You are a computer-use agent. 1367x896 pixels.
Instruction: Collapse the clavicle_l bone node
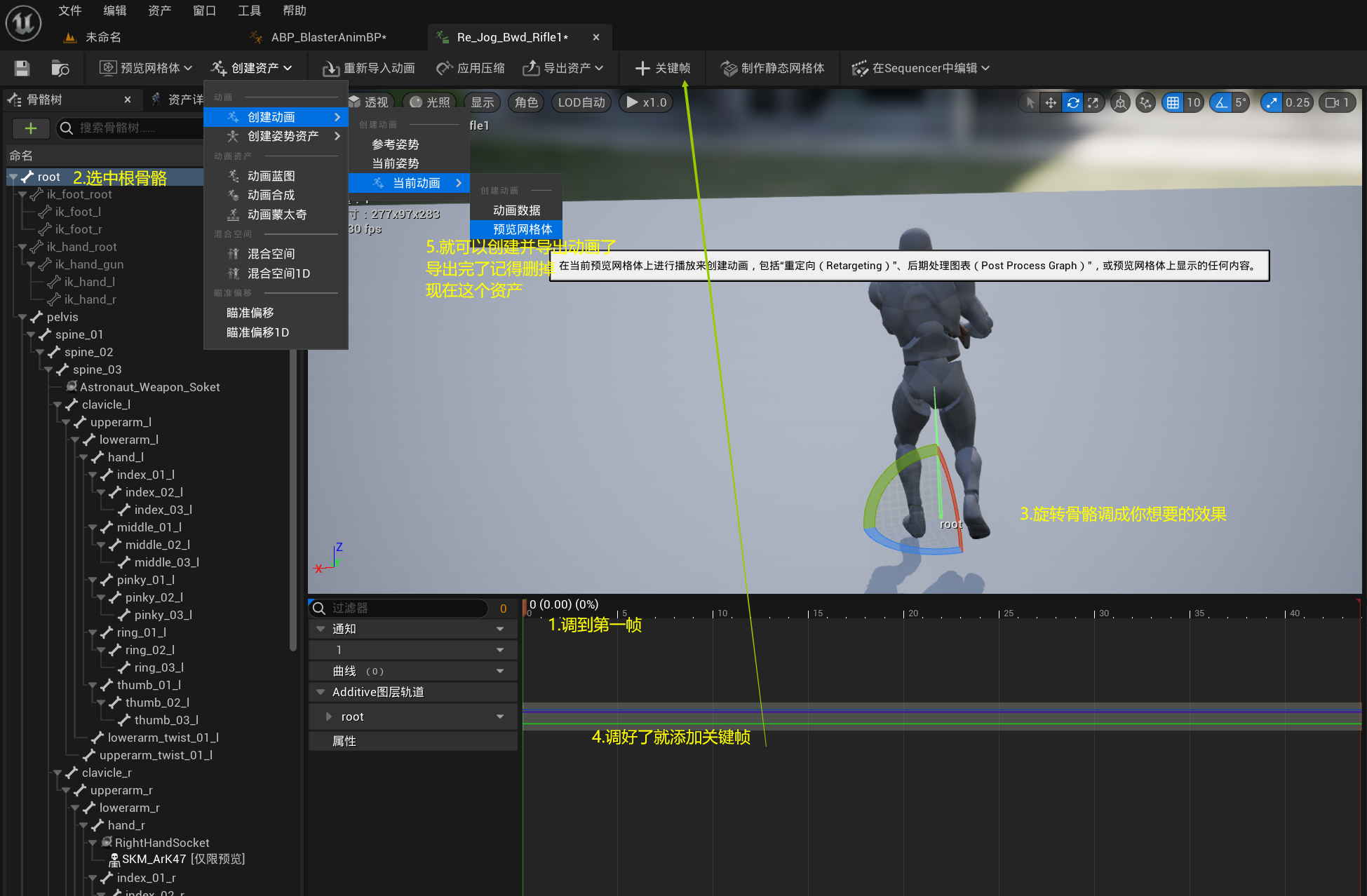tap(58, 405)
